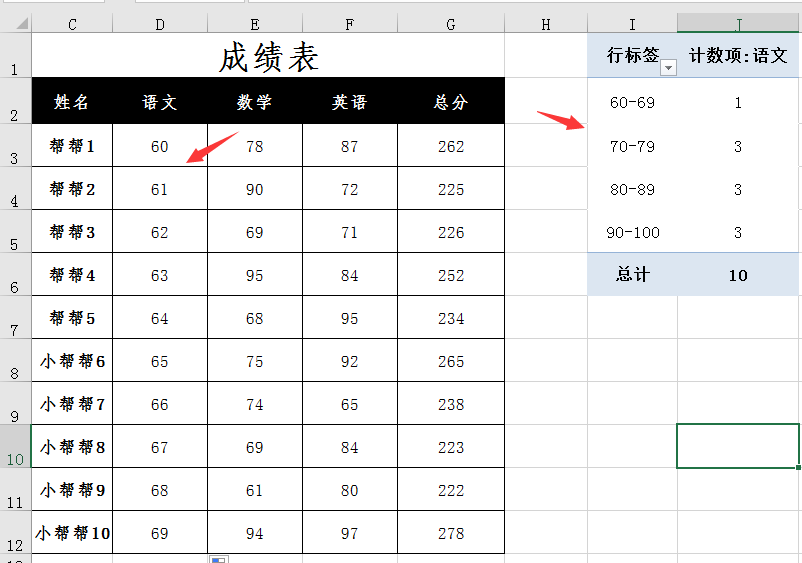
Task: Select the name cell 小帮帮10
Action: click(72, 532)
